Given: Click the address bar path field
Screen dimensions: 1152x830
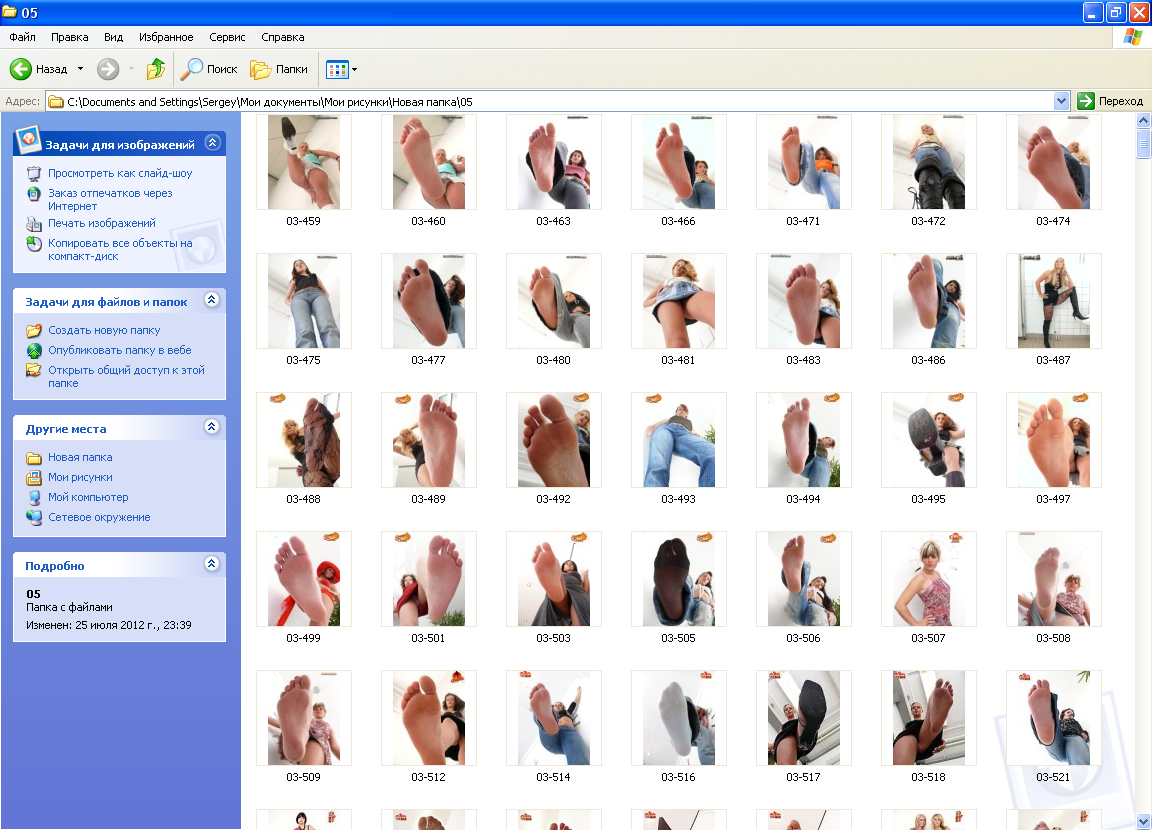Looking at the screenshot, I should click(558, 101).
